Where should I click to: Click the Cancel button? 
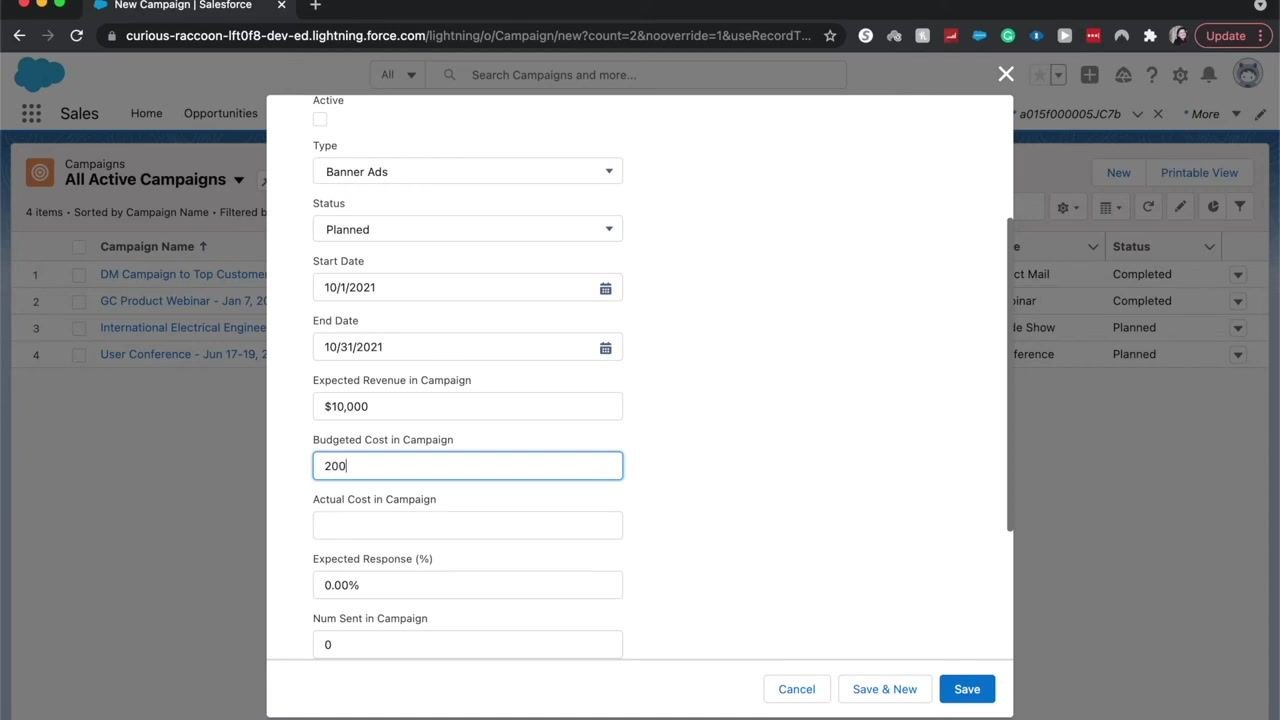click(x=797, y=689)
